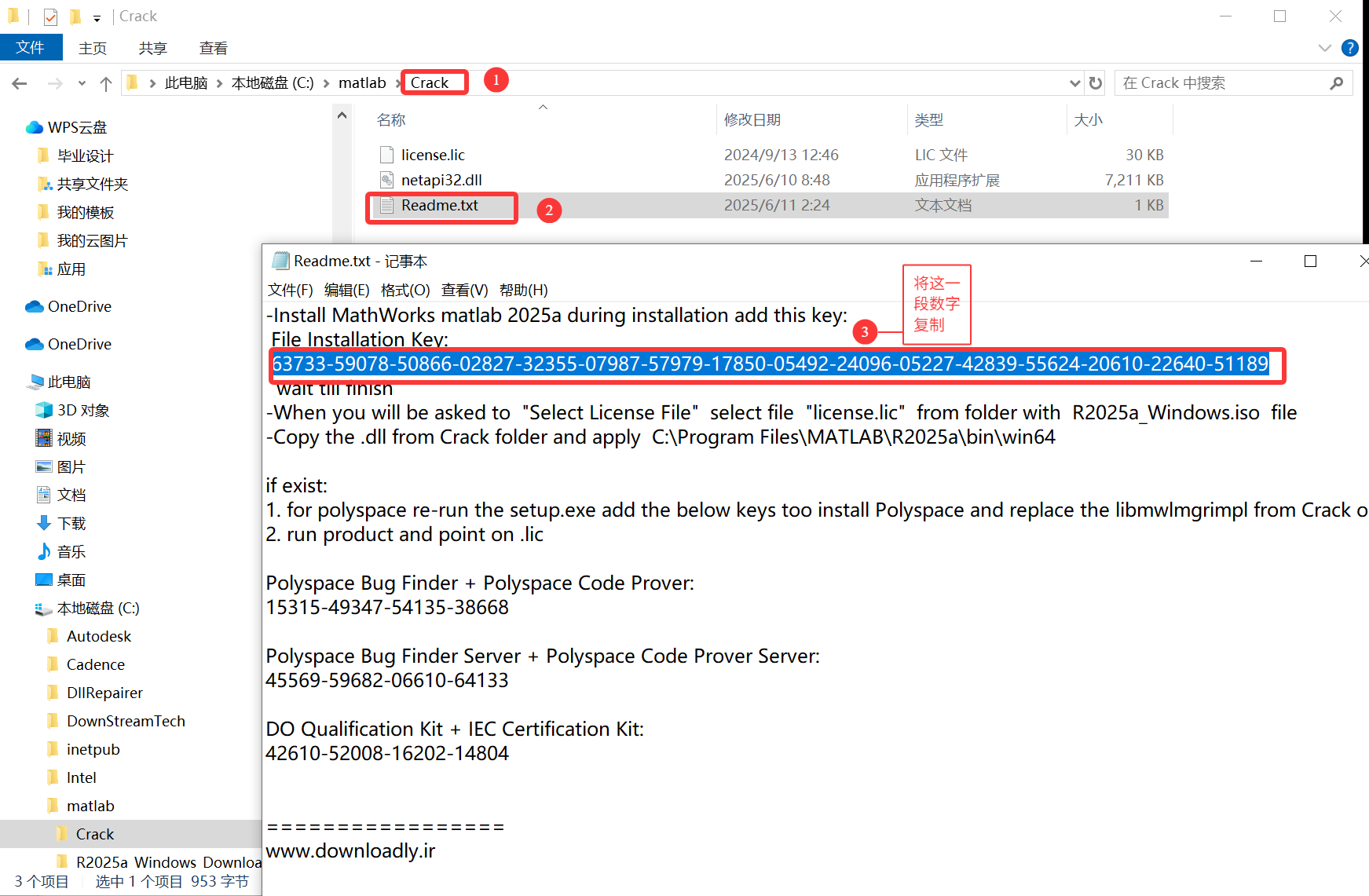
Task: Select the license.lic file icon
Action: coord(386,155)
